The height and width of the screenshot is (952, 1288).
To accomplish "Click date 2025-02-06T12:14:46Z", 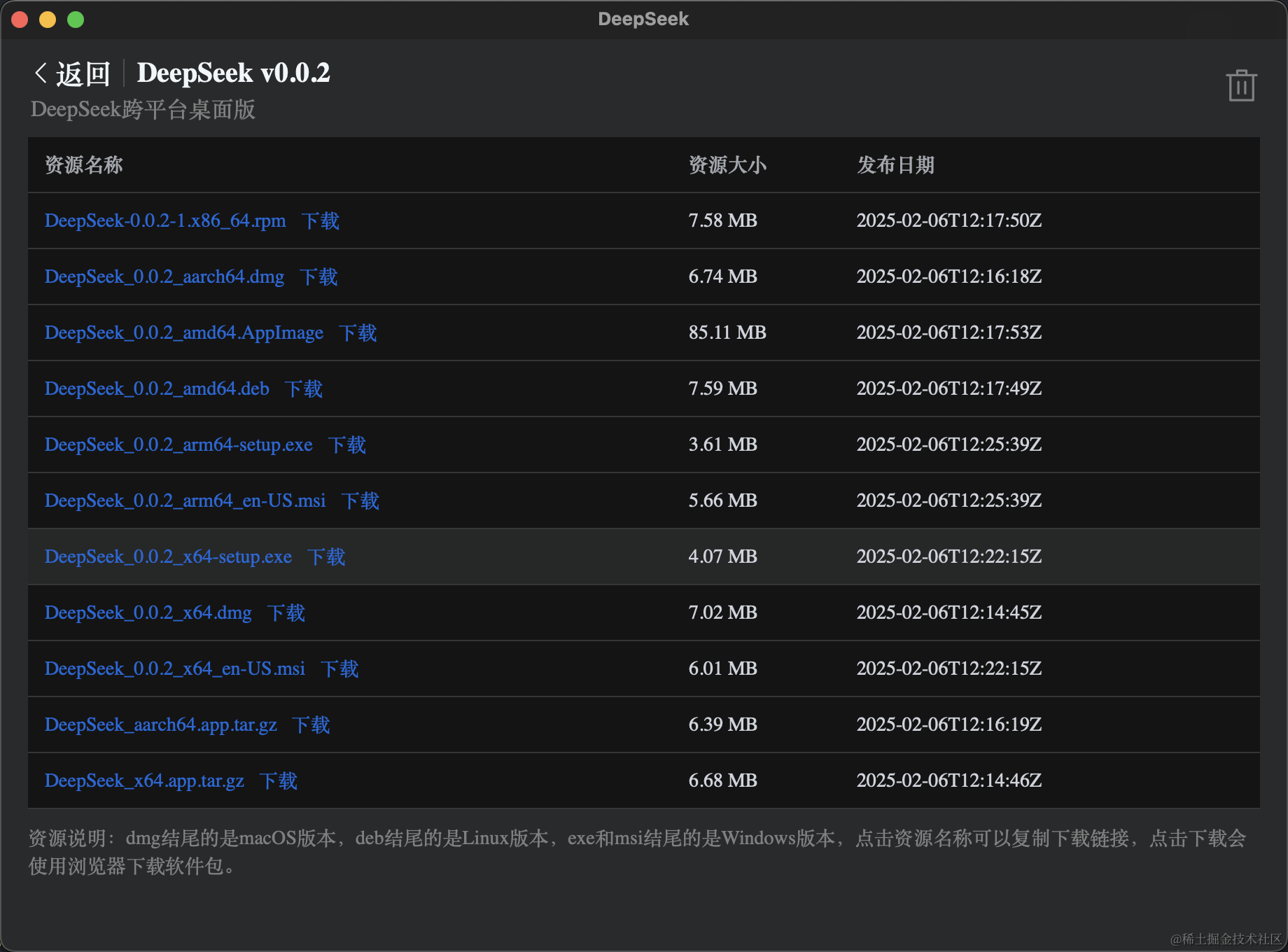I will tap(949, 780).
